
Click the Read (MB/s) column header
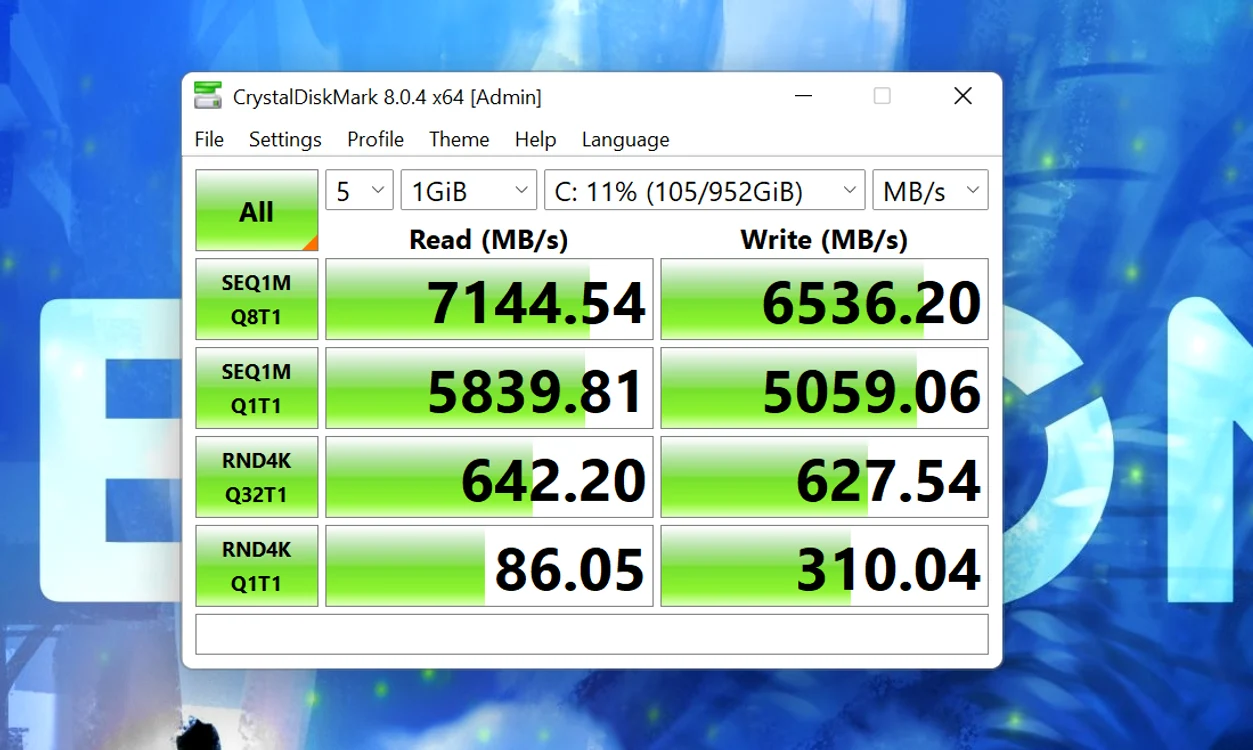click(488, 240)
